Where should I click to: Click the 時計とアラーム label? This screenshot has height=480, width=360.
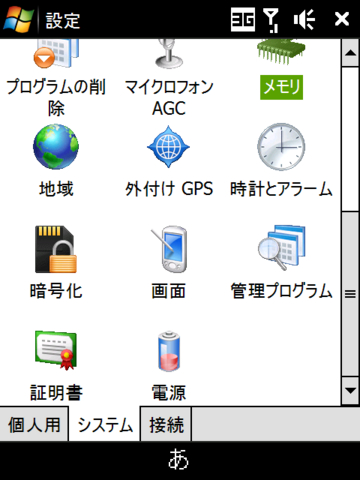click(281, 189)
